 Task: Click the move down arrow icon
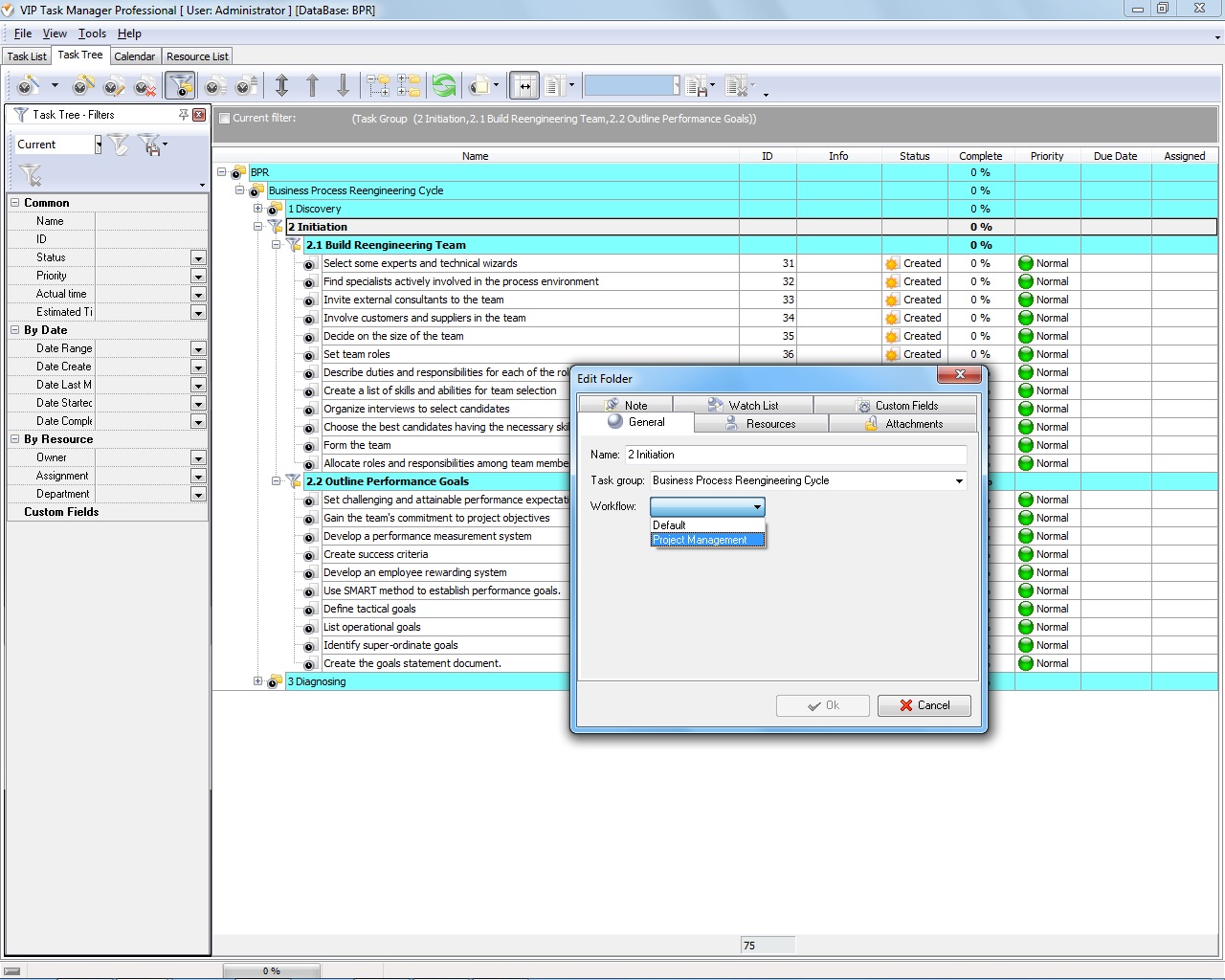point(343,86)
